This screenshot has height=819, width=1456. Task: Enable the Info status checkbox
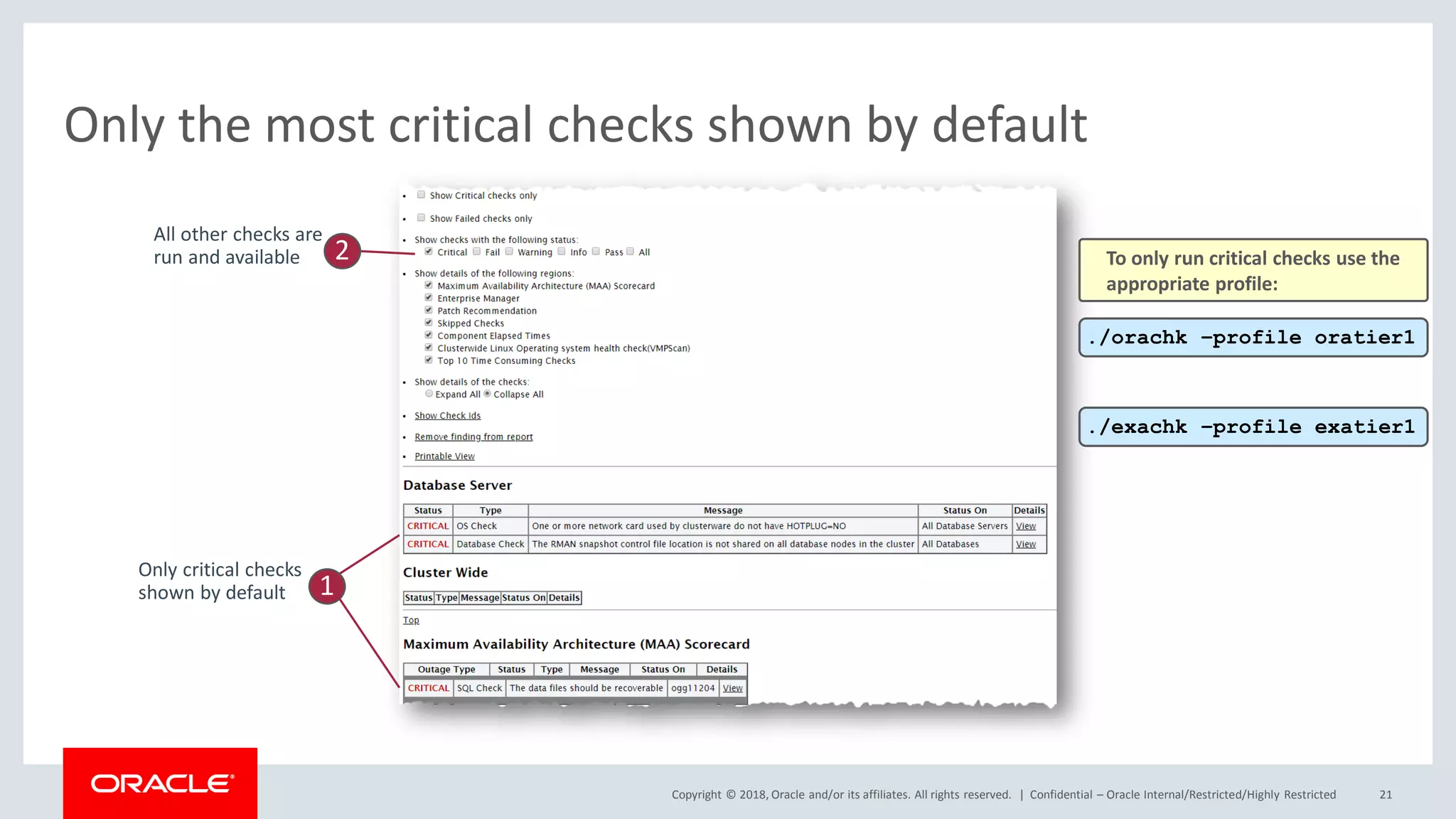pos(562,251)
